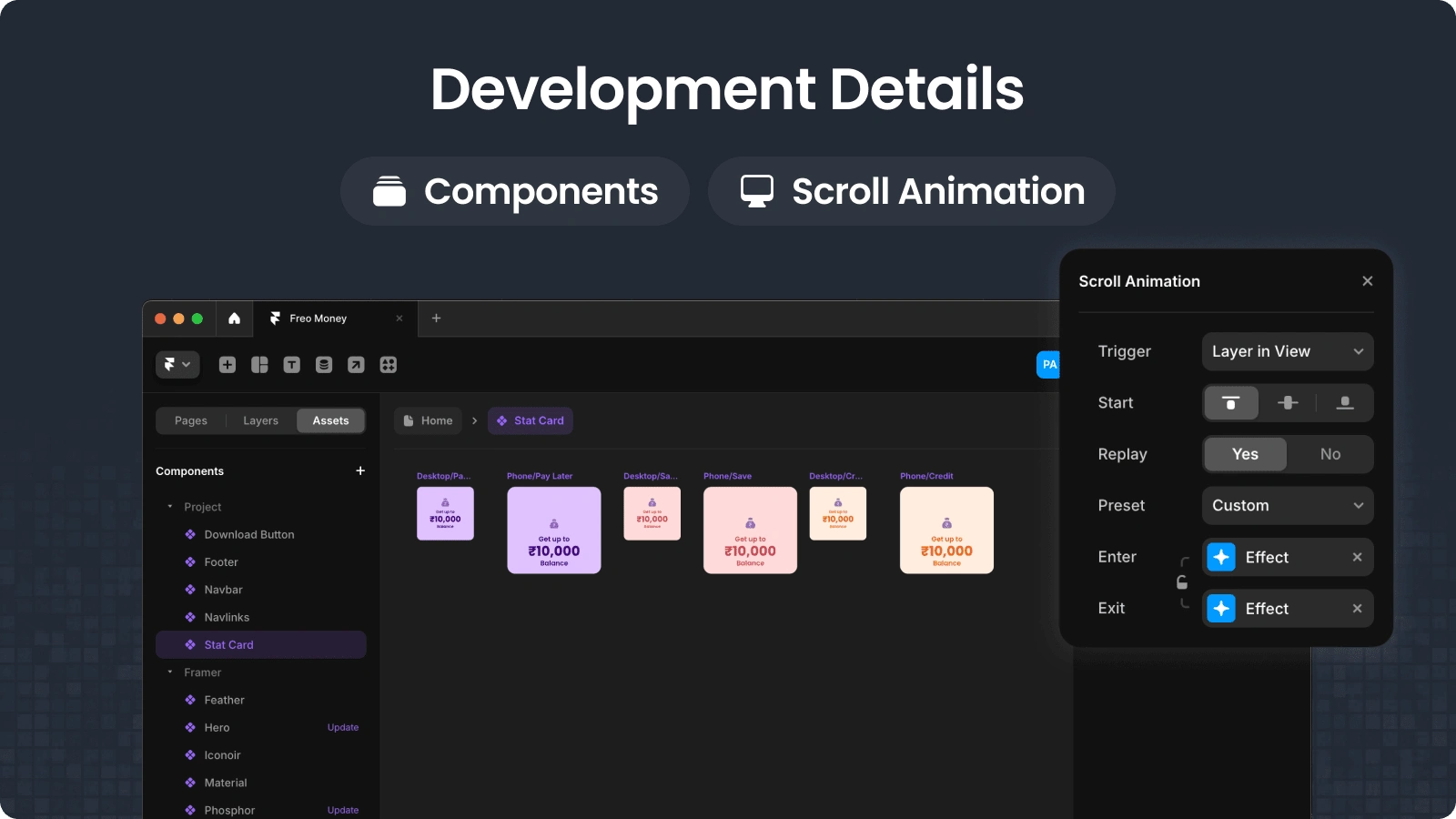Image resolution: width=1456 pixels, height=819 pixels.
Task: Open the Desktop/Cr... variant thumbnail
Action: [x=838, y=513]
